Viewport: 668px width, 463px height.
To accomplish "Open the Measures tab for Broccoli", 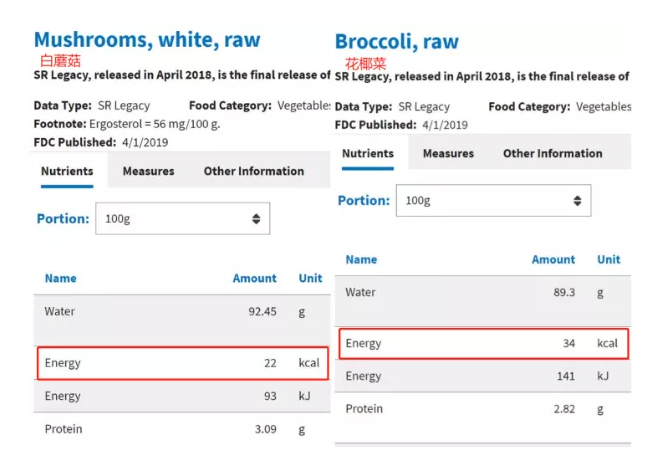I will [x=448, y=153].
